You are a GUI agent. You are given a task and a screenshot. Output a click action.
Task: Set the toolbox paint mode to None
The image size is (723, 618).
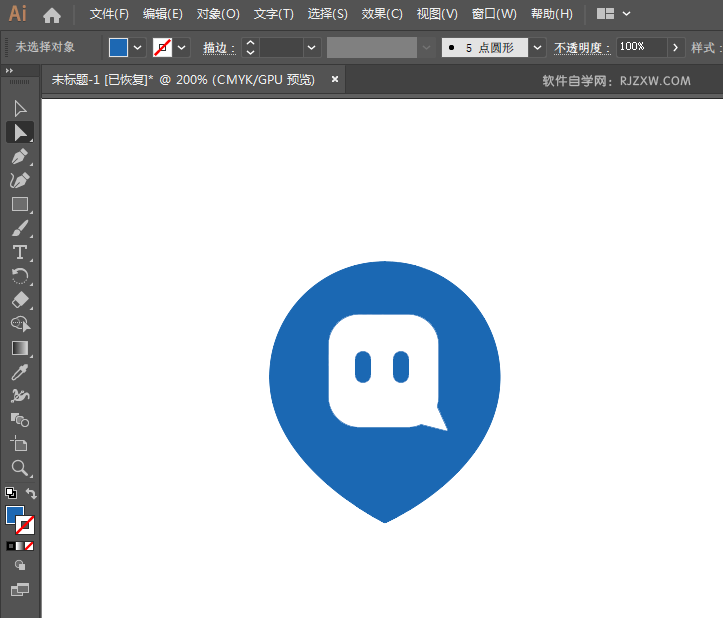pos(29,546)
